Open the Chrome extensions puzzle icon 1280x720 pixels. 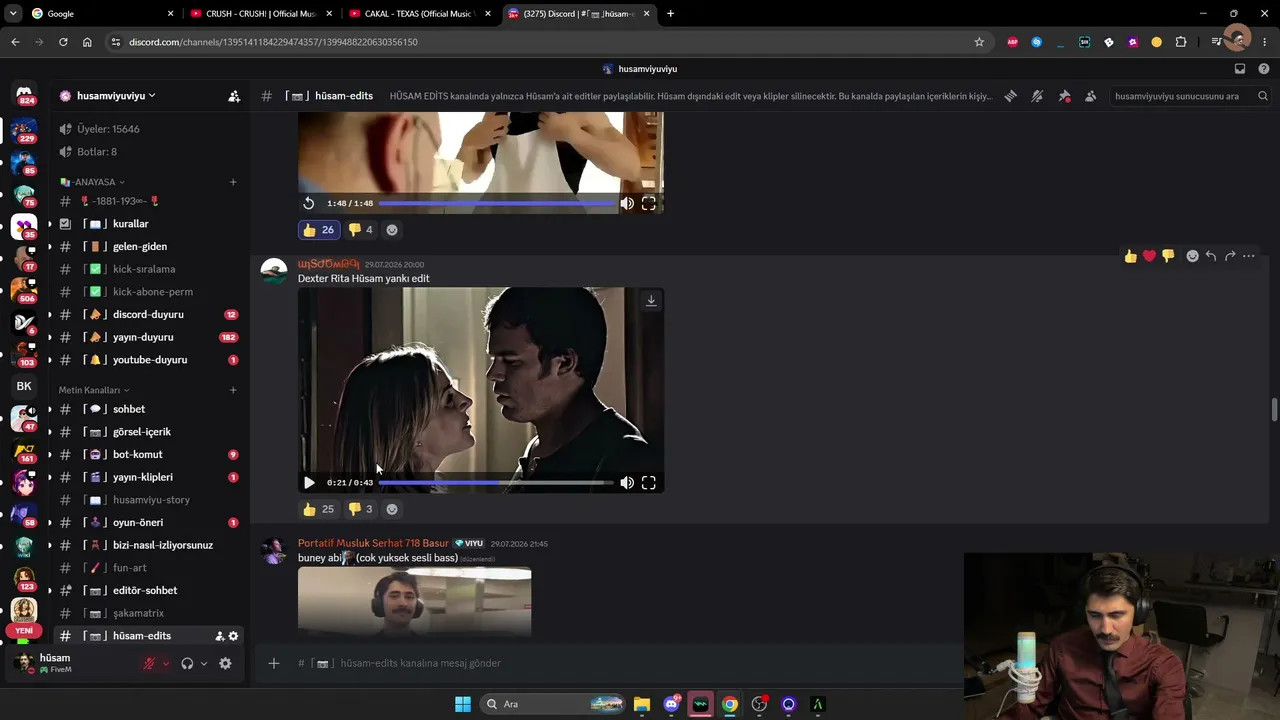[1181, 42]
